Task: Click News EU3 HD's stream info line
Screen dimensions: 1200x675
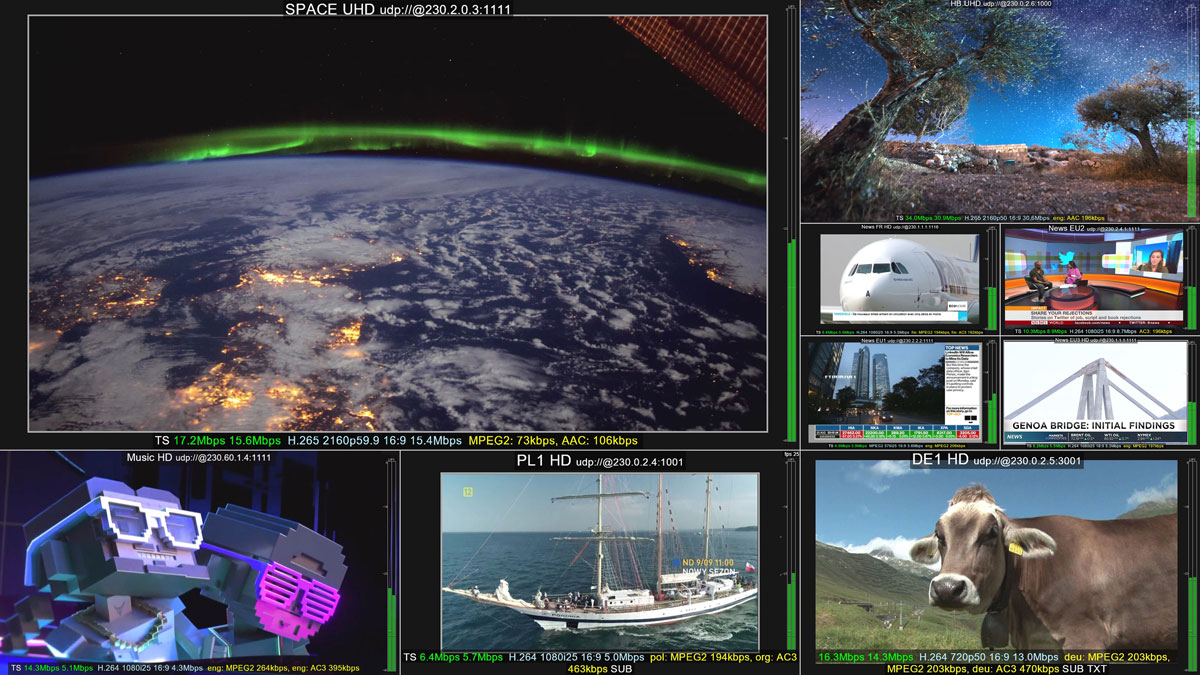Action: click(x=1094, y=446)
